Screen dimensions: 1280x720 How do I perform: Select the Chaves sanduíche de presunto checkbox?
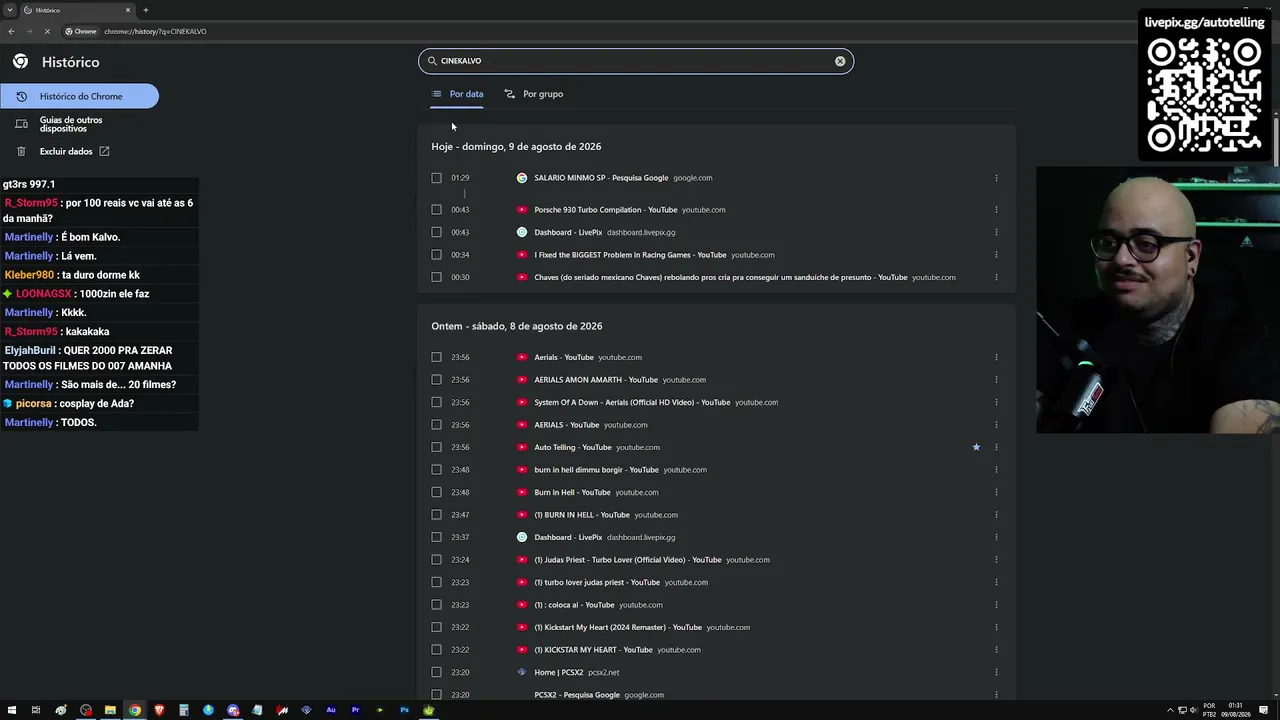coord(436,277)
